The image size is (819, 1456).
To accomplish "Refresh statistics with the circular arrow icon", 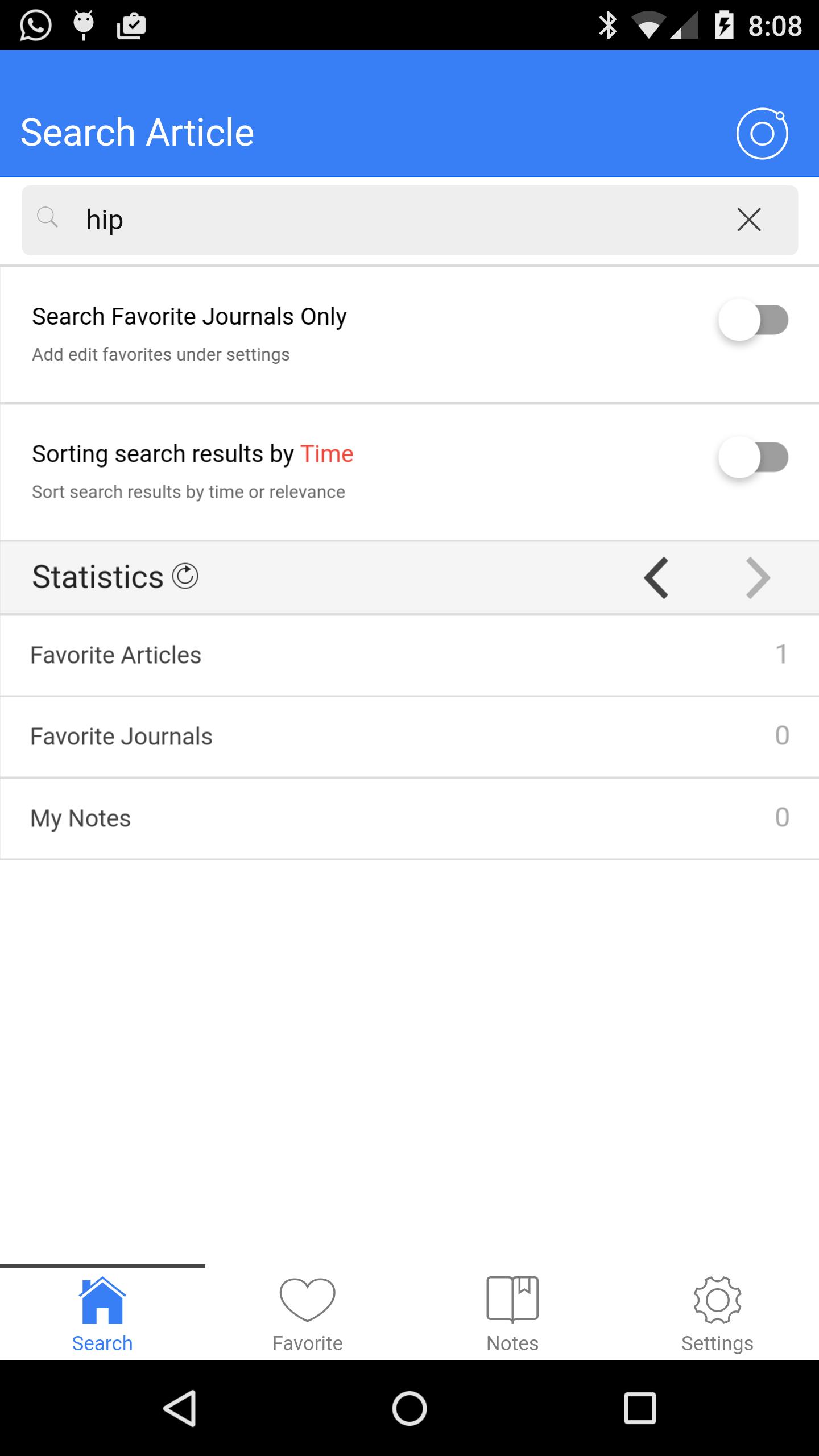I will tap(185, 576).
